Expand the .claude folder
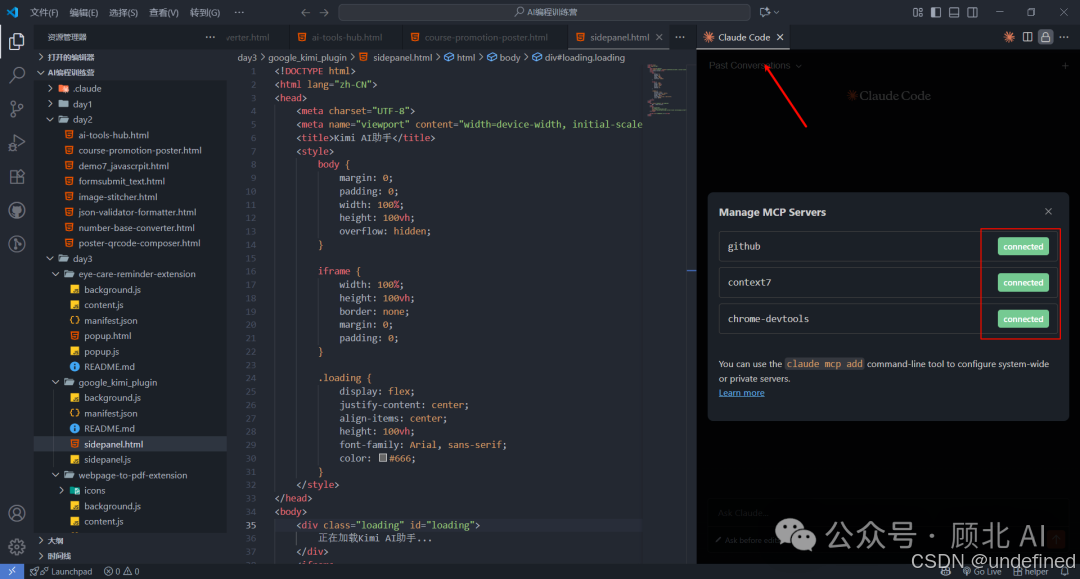Screen dimensions: 1080x579 (130, 88)
